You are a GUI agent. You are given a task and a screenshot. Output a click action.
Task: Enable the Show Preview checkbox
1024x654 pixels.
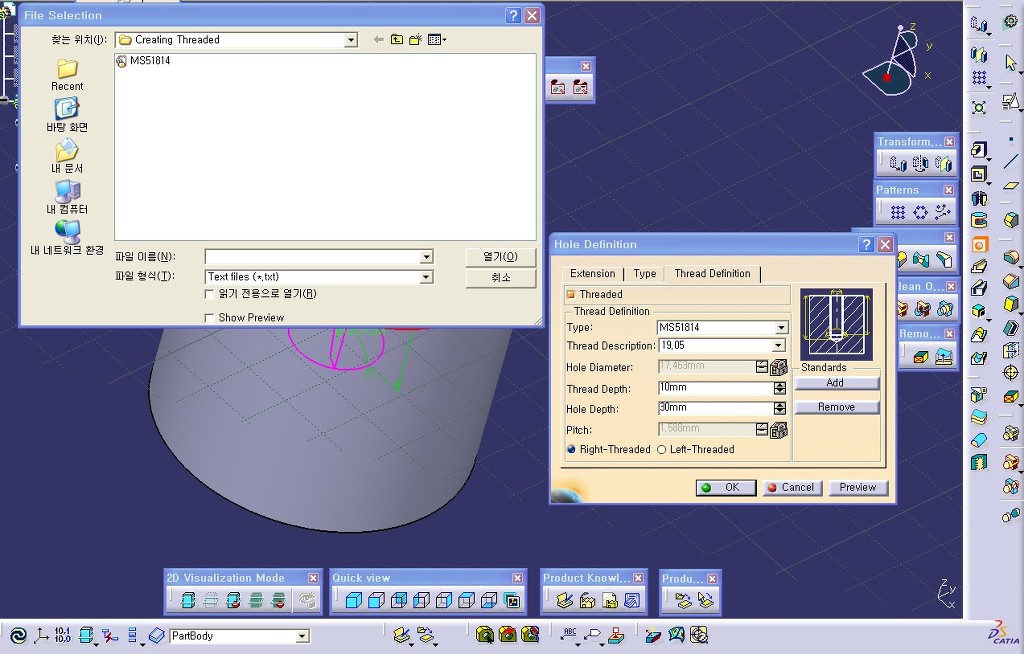pos(209,318)
